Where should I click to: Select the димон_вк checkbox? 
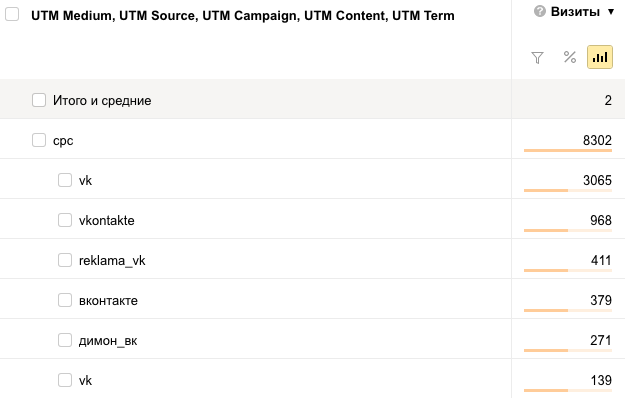click(65, 340)
